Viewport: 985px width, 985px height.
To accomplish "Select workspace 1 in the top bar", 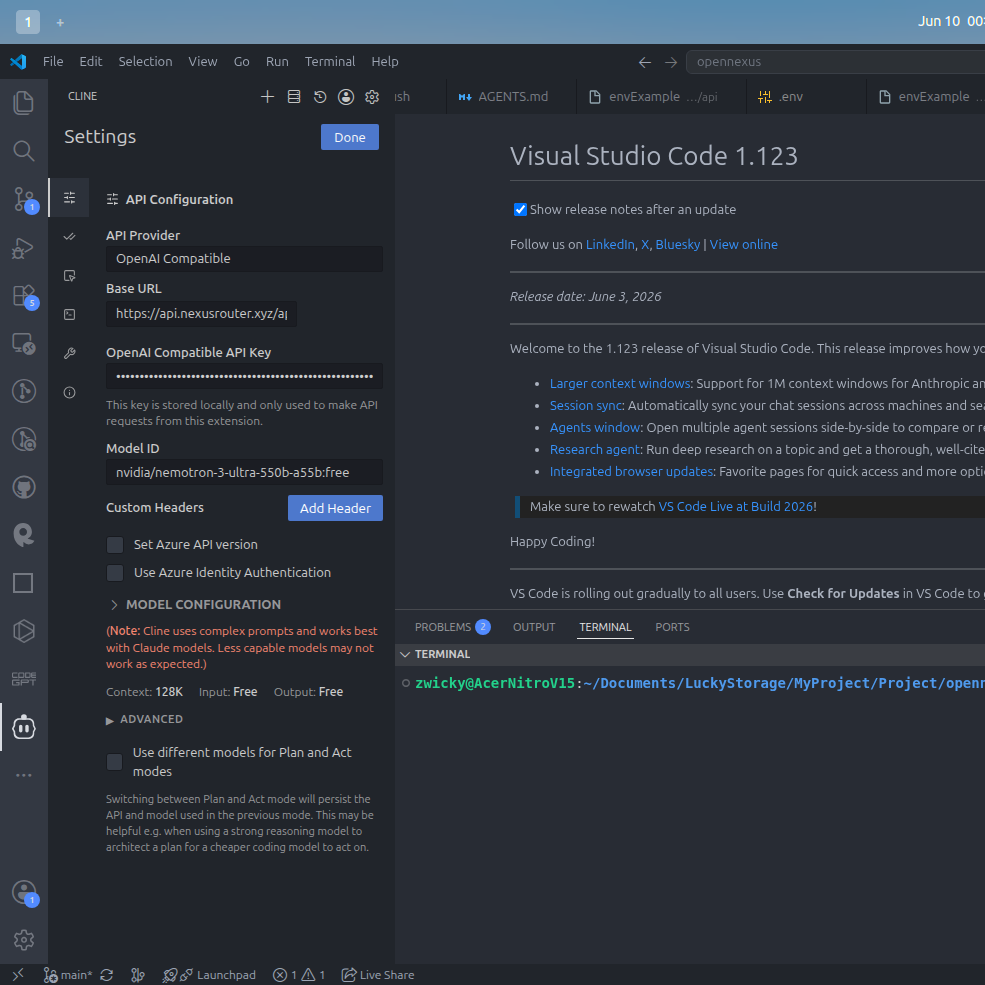I will tap(28, 22).
